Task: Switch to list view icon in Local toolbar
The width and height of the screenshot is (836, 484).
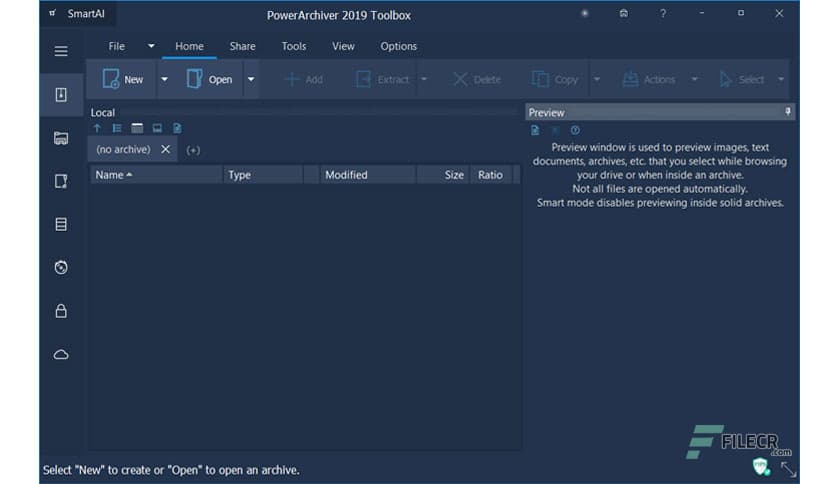Action: point(117,128)
